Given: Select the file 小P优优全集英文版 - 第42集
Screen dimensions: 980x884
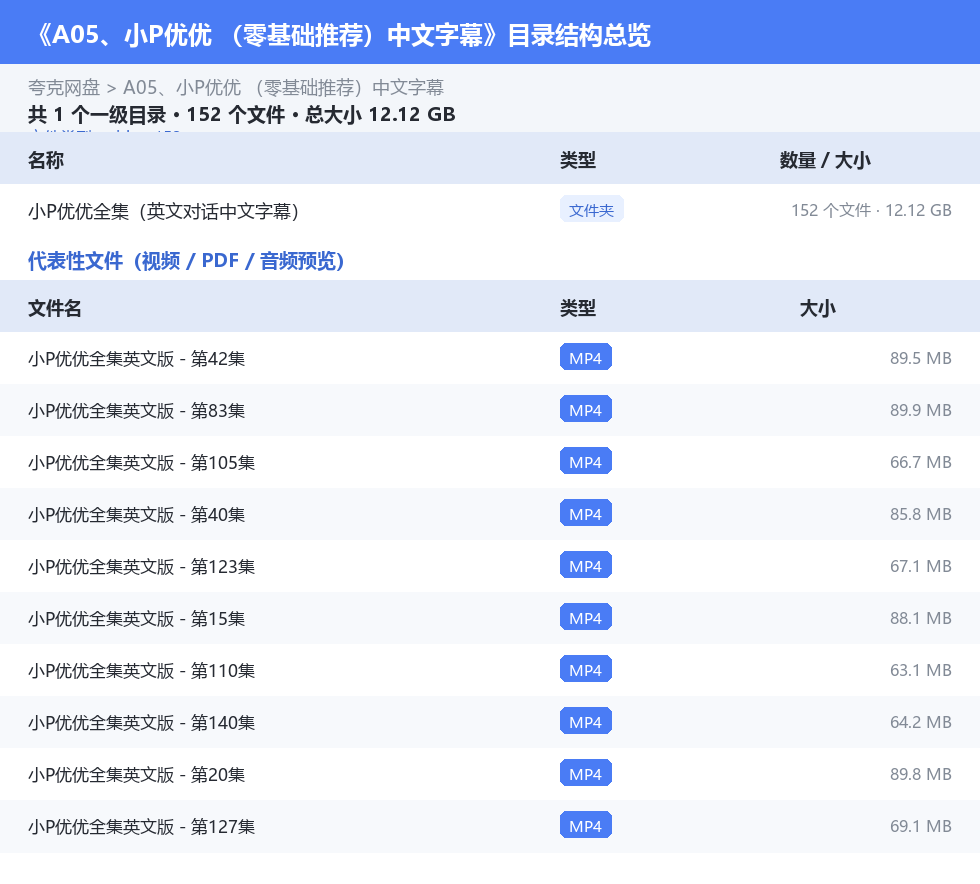Looking at the screenshot, I should [136, 359].
